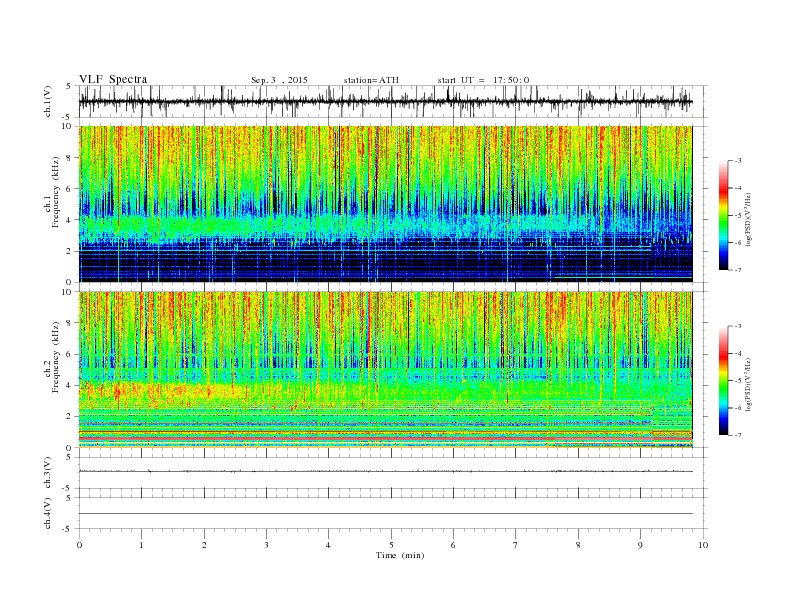Click the time axis tick label "9"

[640, 545]
